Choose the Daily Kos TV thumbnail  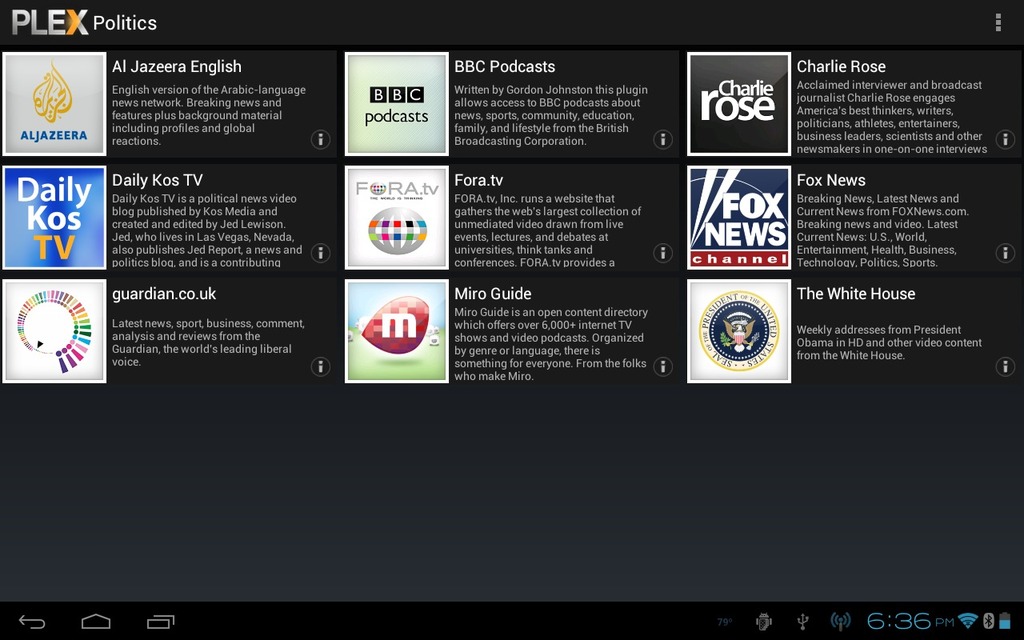pos(54,217)
